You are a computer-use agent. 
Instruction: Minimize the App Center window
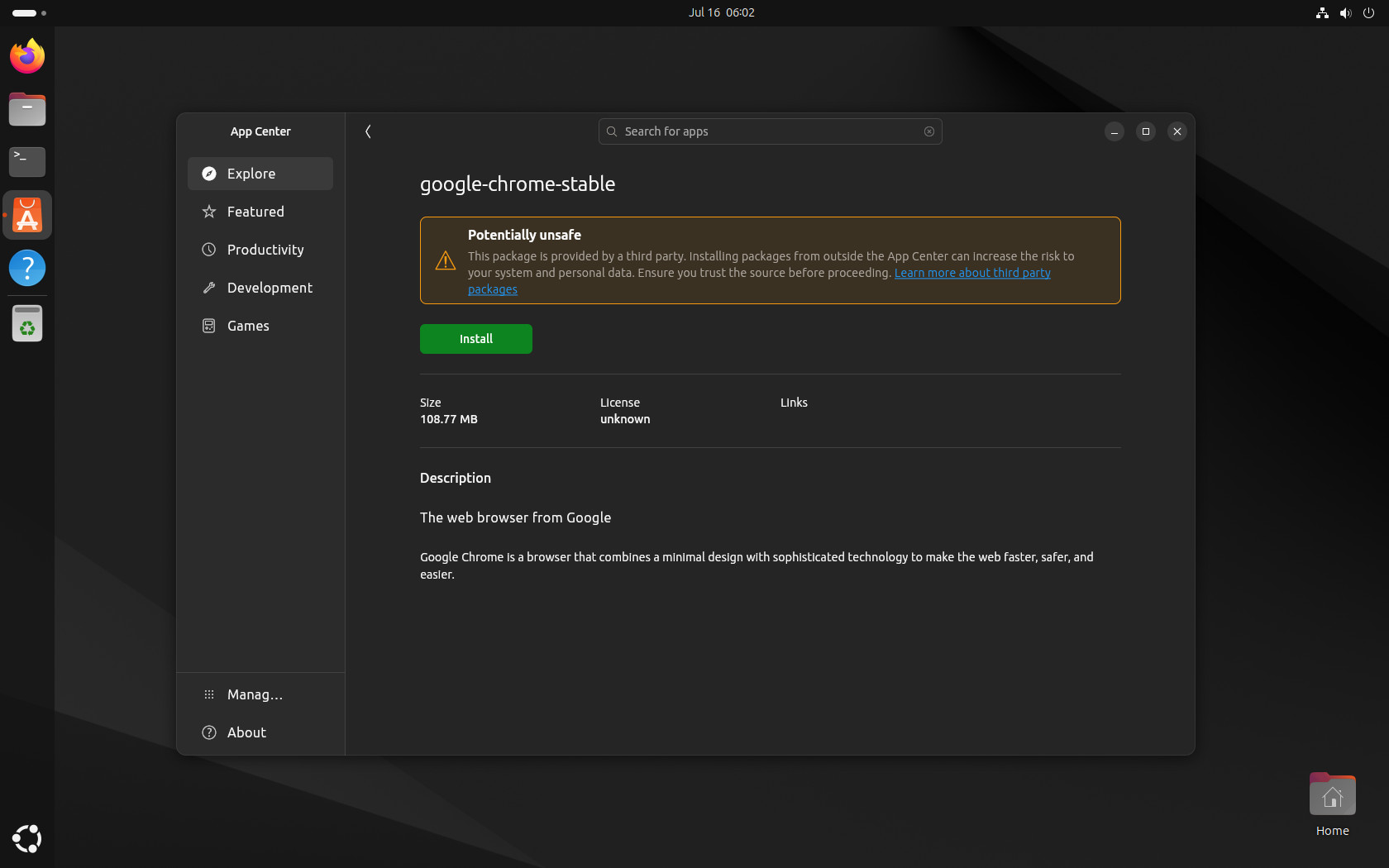[x=1115, y=131]
